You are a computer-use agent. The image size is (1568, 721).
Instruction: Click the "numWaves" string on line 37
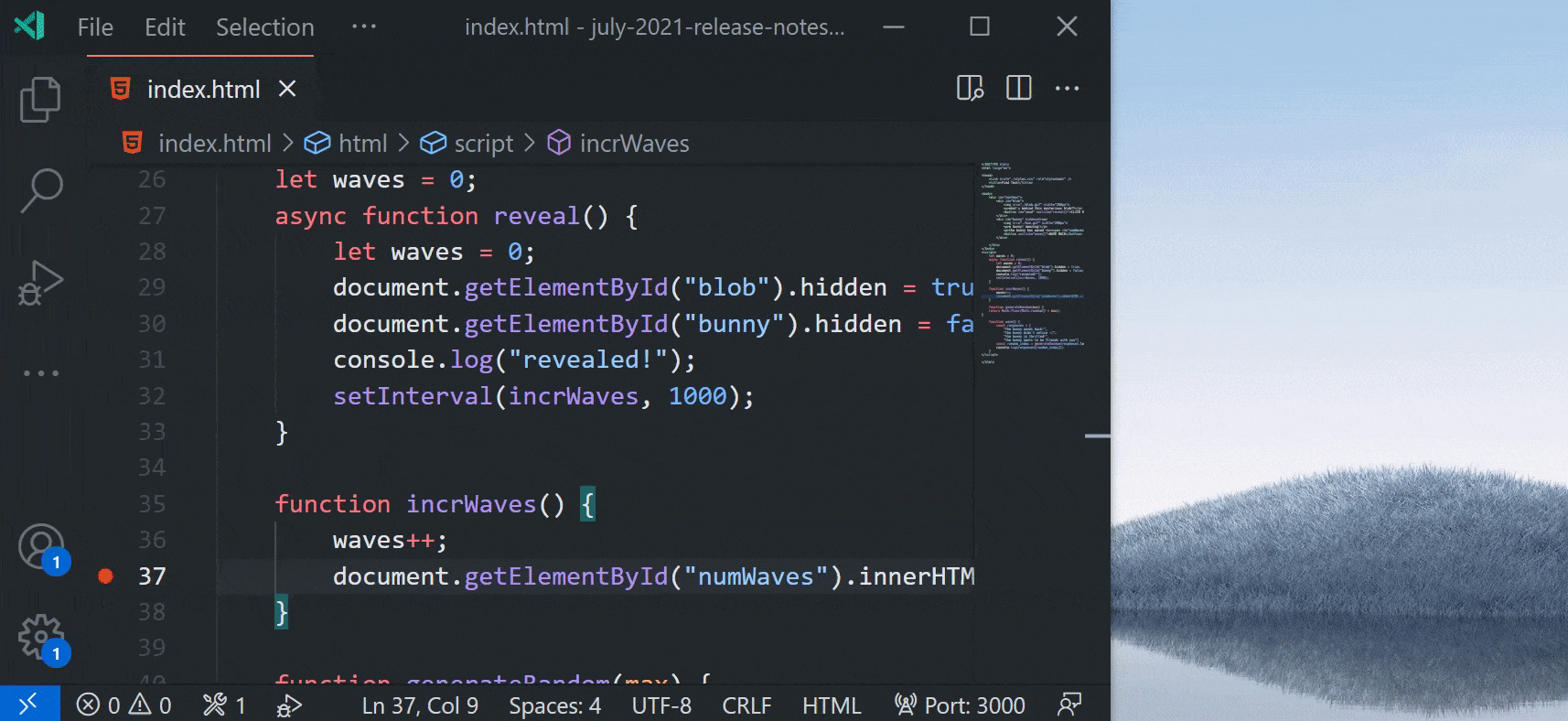click(756, 576)
